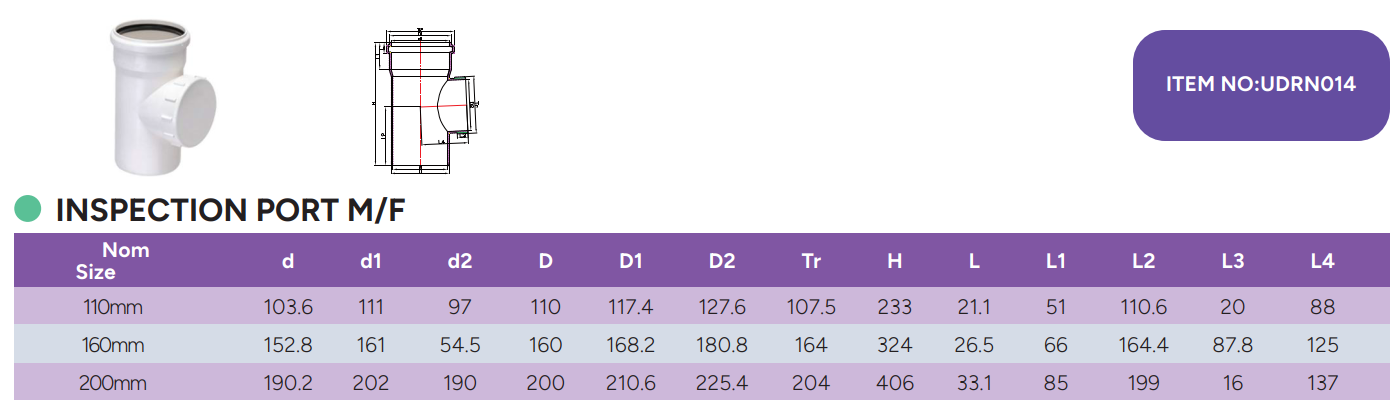Click the 87.8 value in the L3 column

(1233, 346)
